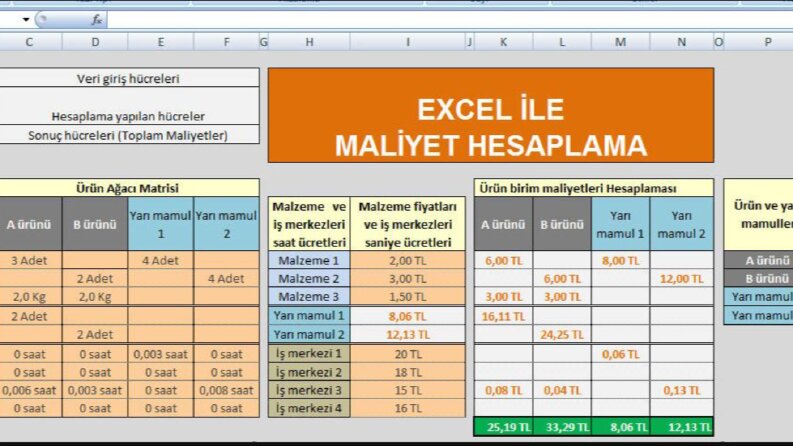Screen dimensions: 793x446
Task: Click the '0,06 TL' cost cell
Action: 621,353
